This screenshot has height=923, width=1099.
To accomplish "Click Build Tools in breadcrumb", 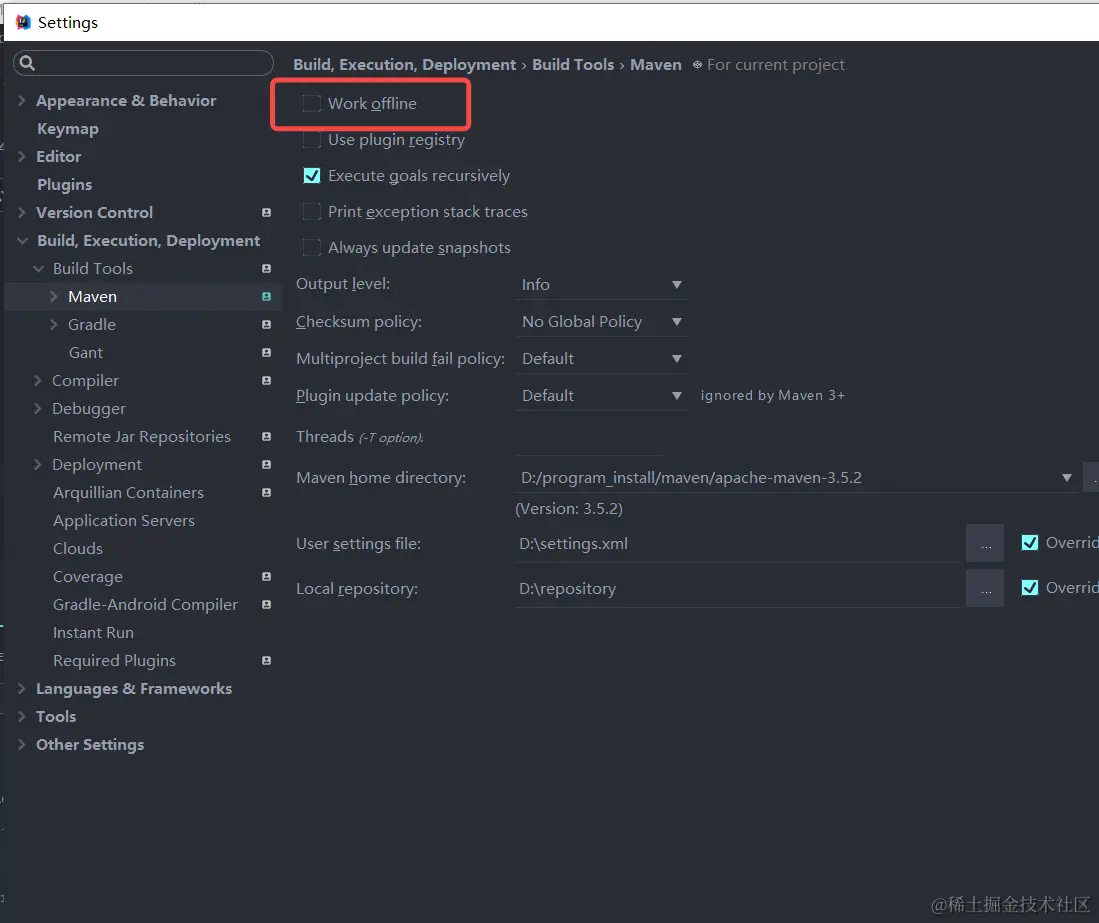I will pos(573,64).
